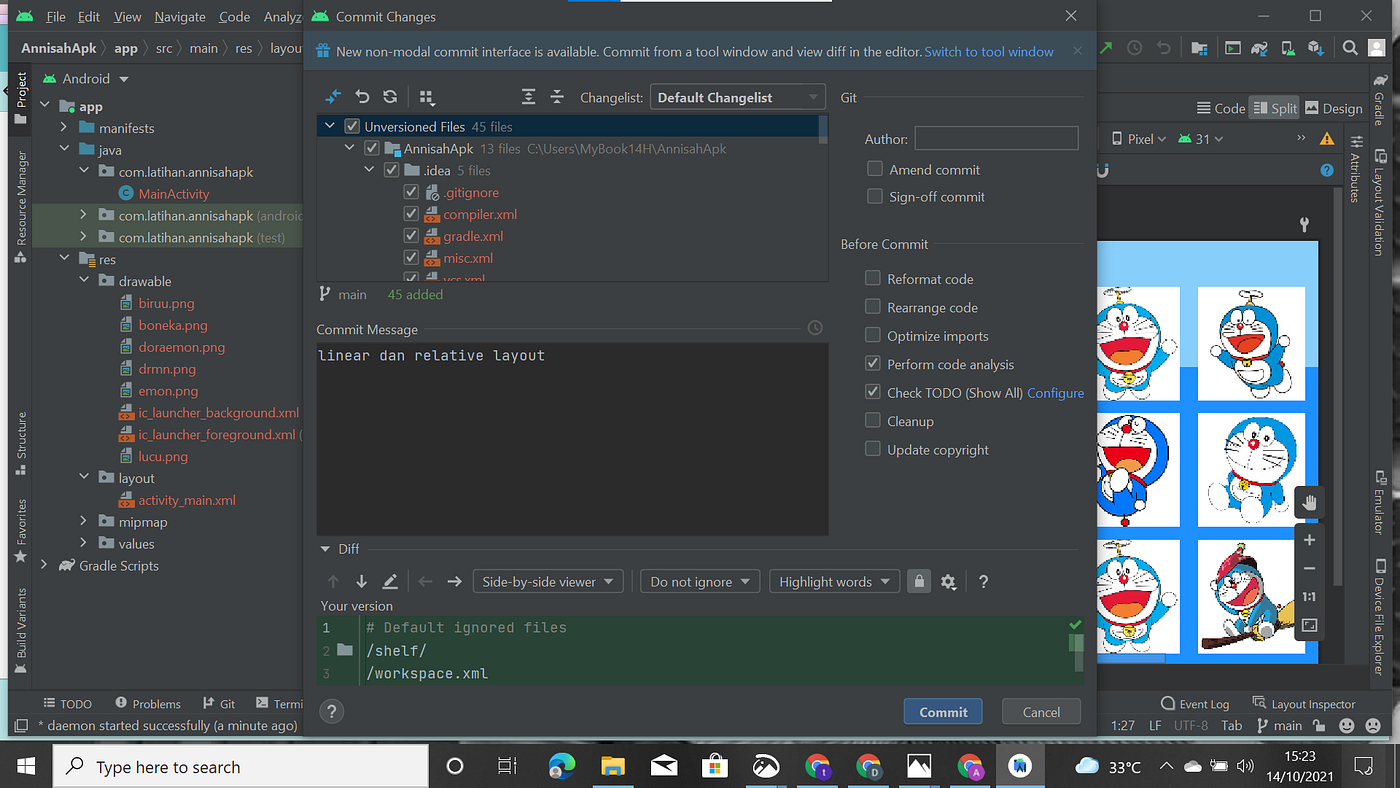Screen dimensions: 1400x788
Task: Open File Explorer from the taskbar
Action: (x=613, y=766)
